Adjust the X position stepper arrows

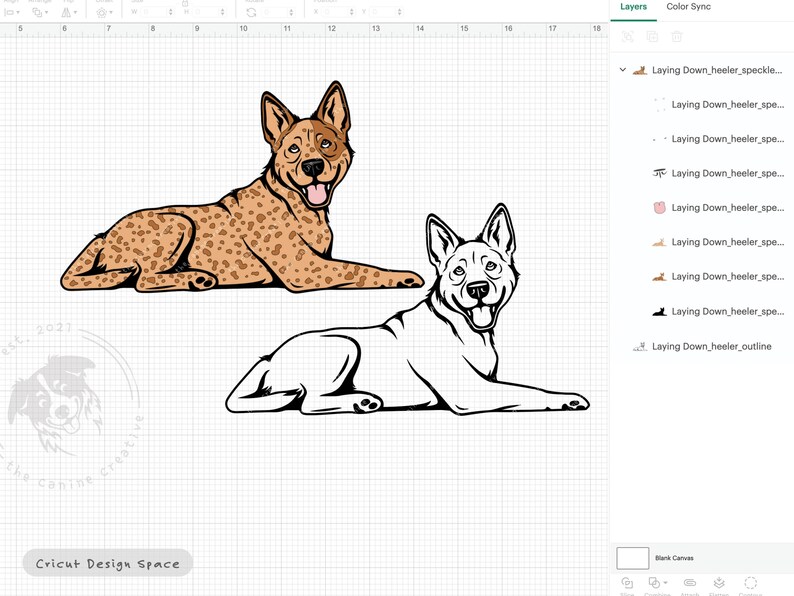point(351,12)
